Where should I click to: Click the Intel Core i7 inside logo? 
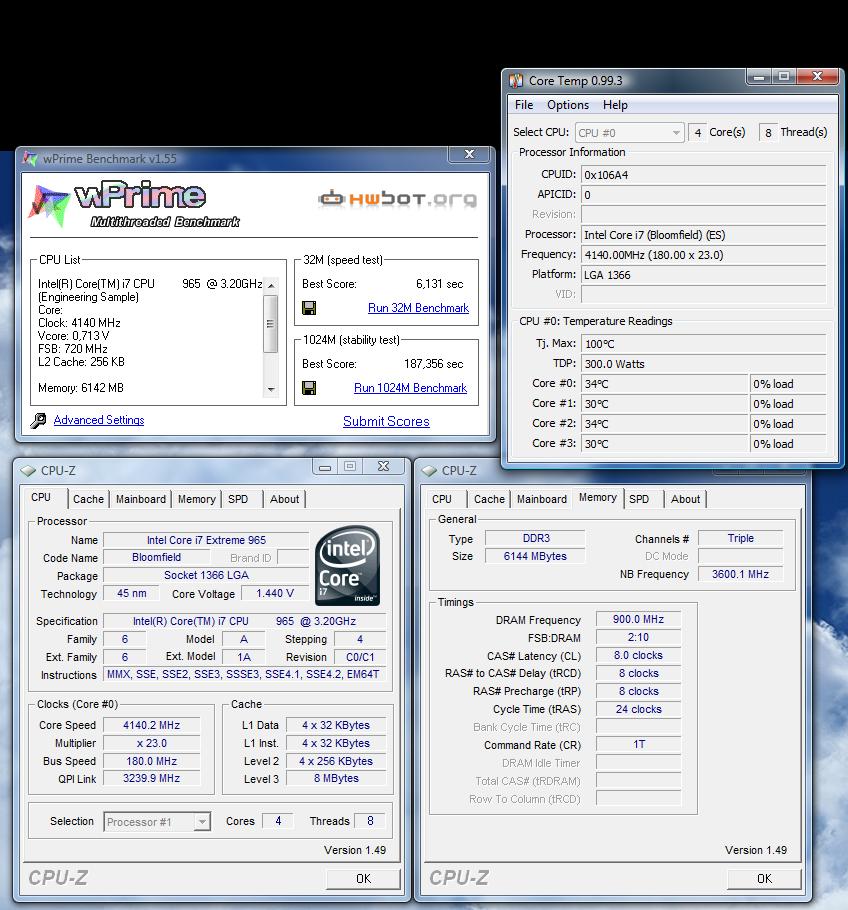[x=348, y=565]
